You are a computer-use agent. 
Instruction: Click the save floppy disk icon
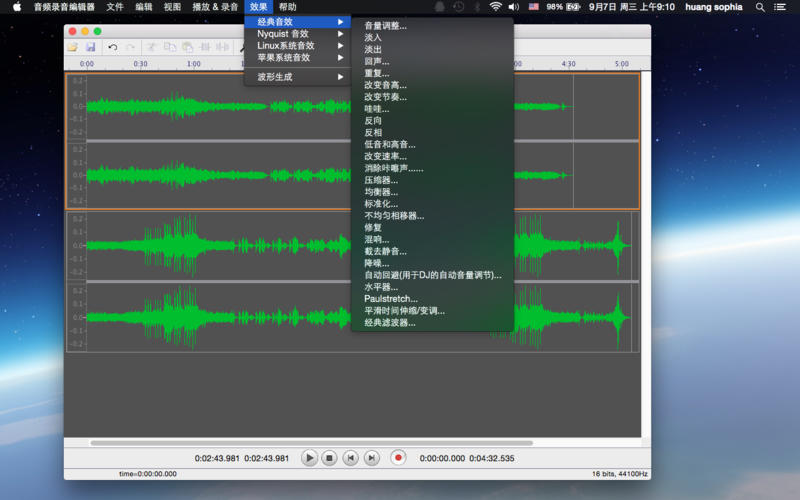(91, 47)
